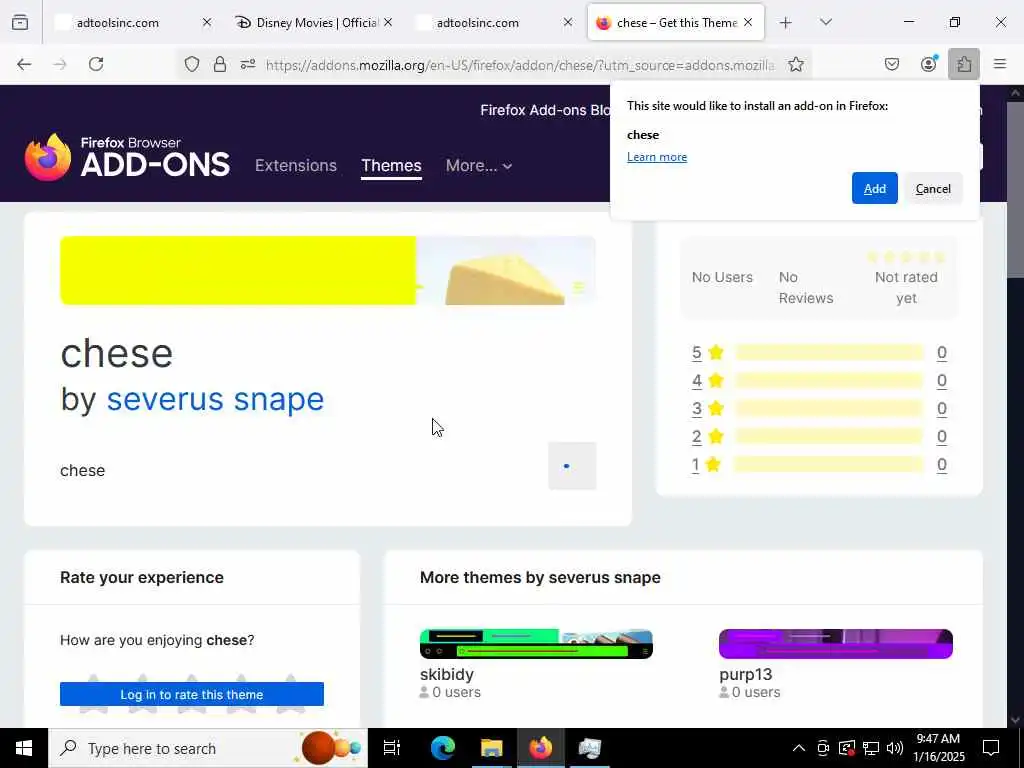Switch to the Disney Movies tab
The height and width of the screenshot is (768, 1024).
point(317,23)
